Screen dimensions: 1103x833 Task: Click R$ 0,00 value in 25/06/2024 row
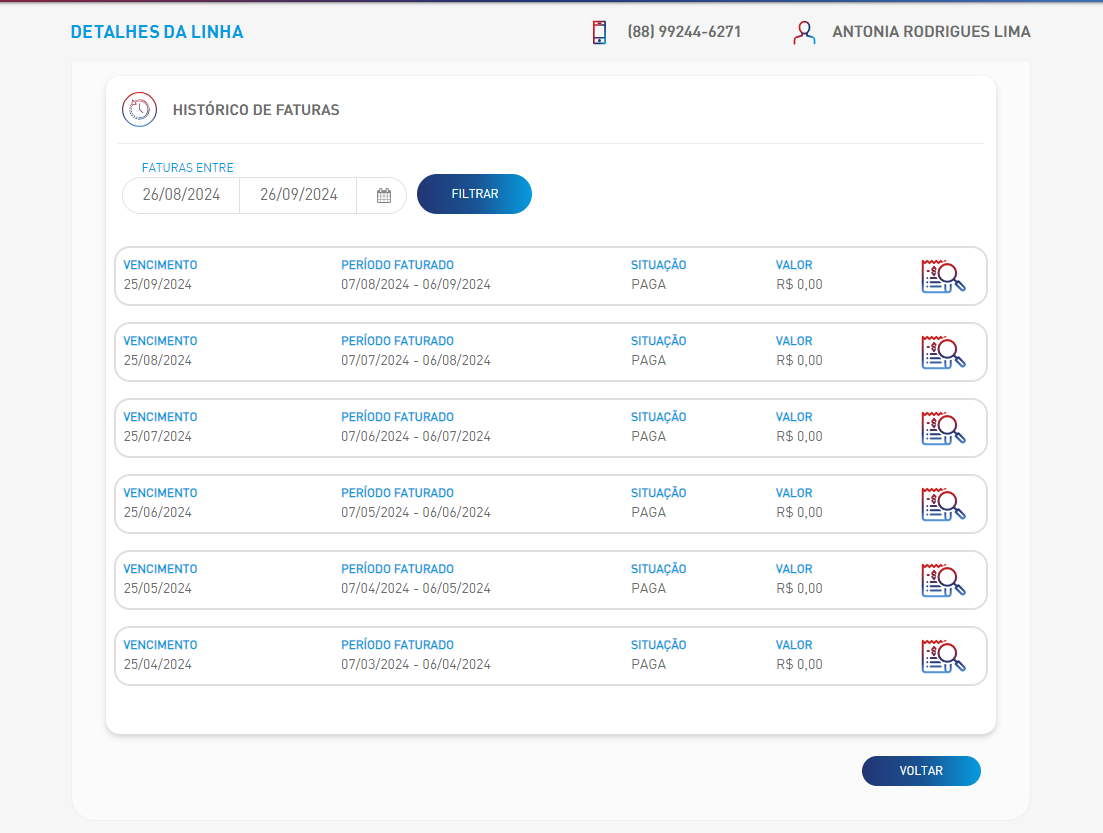point(799,512)
